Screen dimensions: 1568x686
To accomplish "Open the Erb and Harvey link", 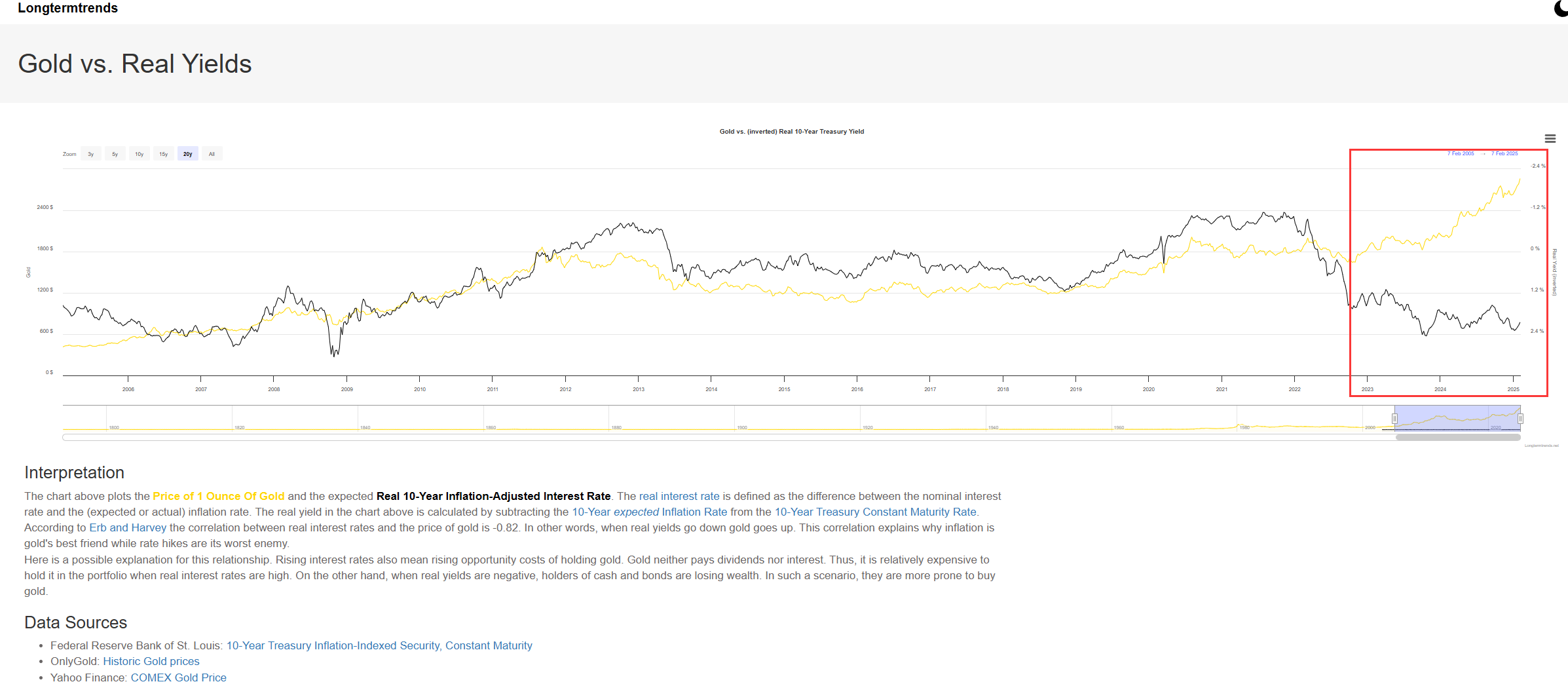I will (x=128, y=528).
